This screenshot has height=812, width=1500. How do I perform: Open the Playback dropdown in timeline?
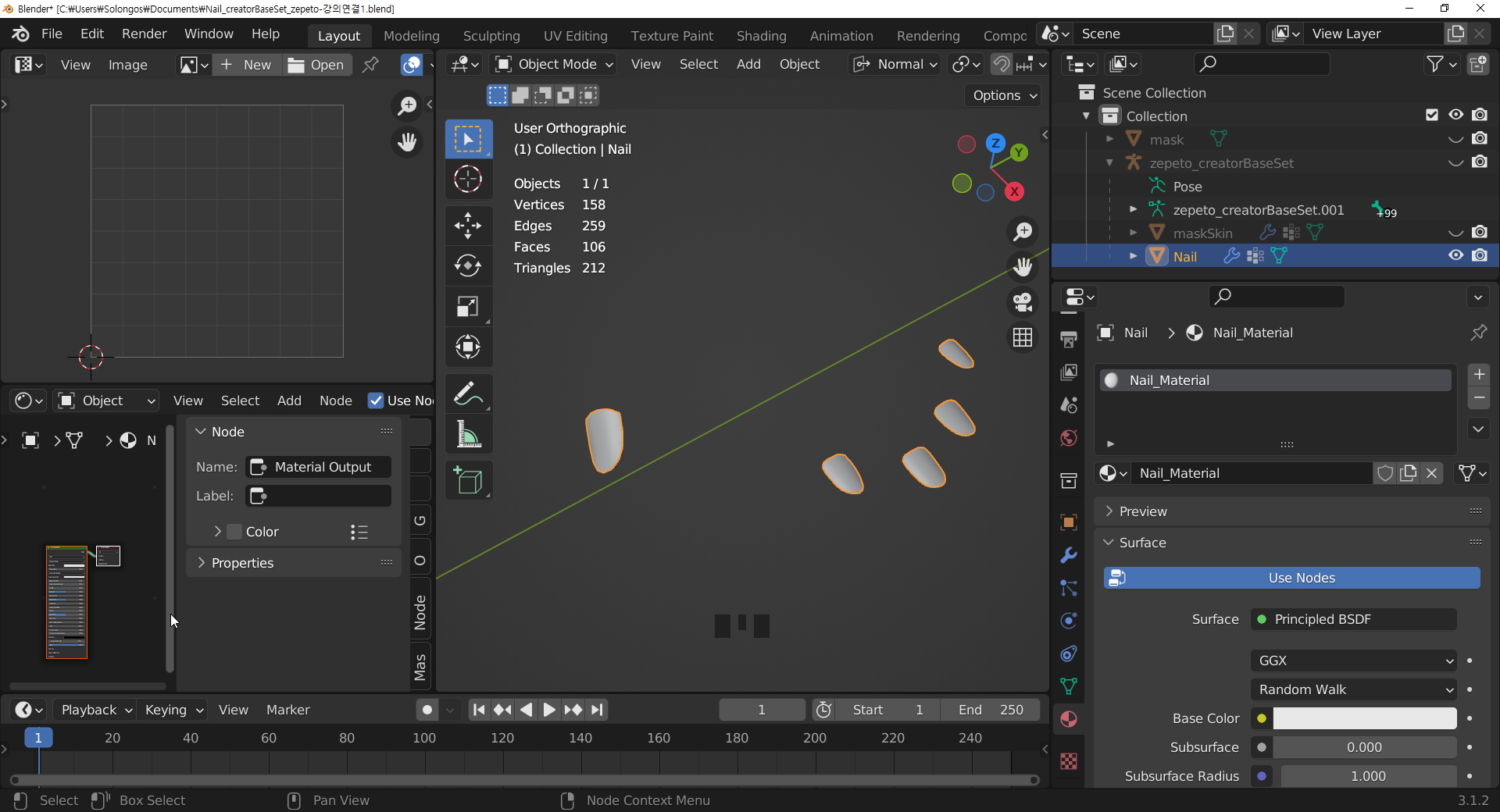pyautogui.click(x=96, y=710)
